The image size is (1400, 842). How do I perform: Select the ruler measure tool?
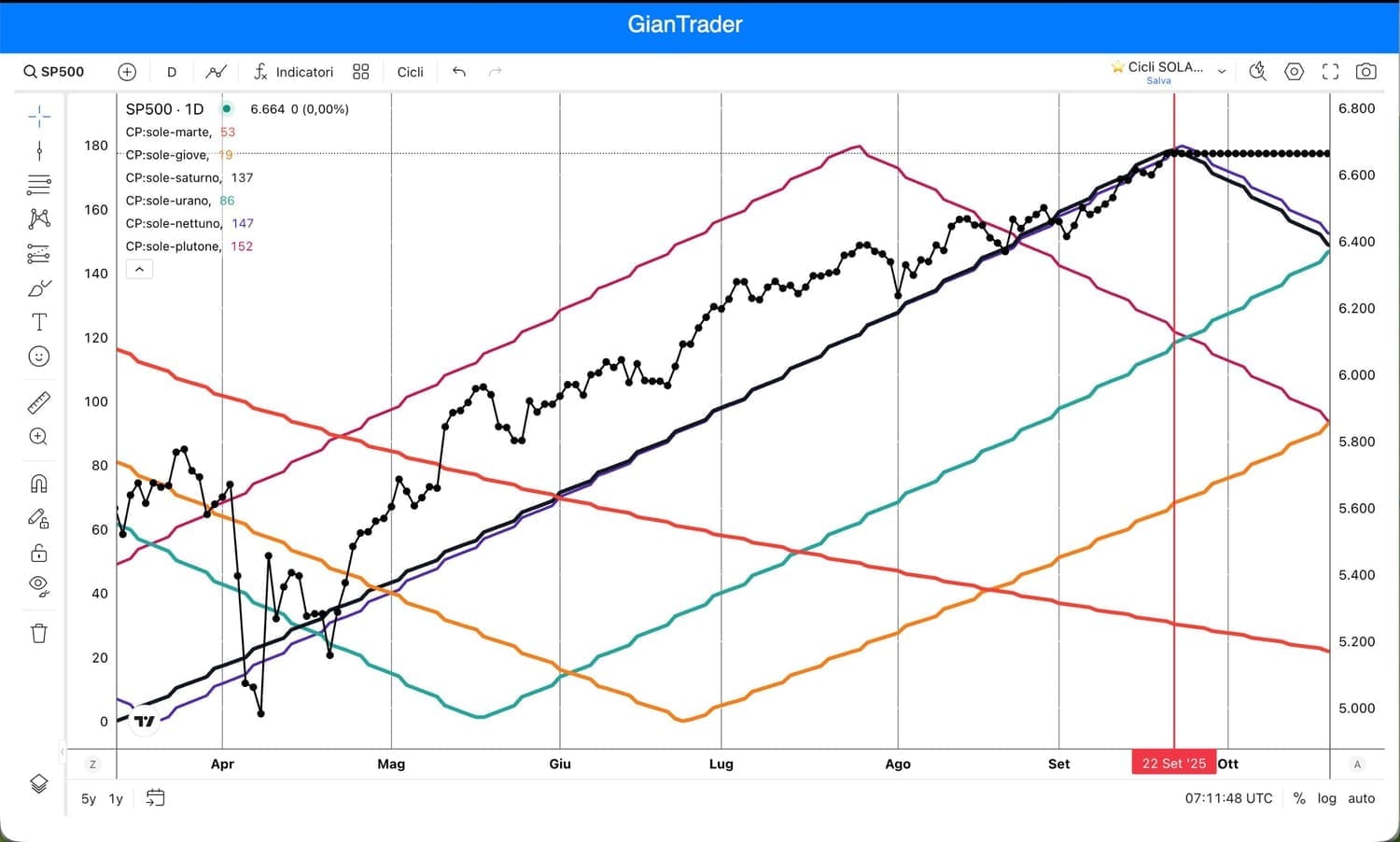pyautogui.click(x=39, y=402)
